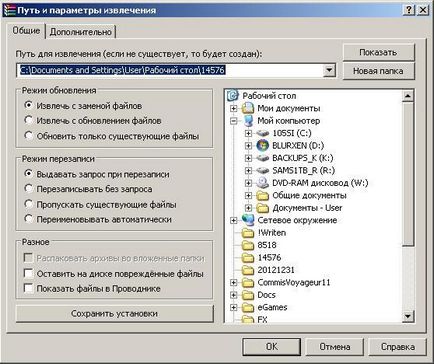
Task: Expand the eGames folder node
Action: 234,308
